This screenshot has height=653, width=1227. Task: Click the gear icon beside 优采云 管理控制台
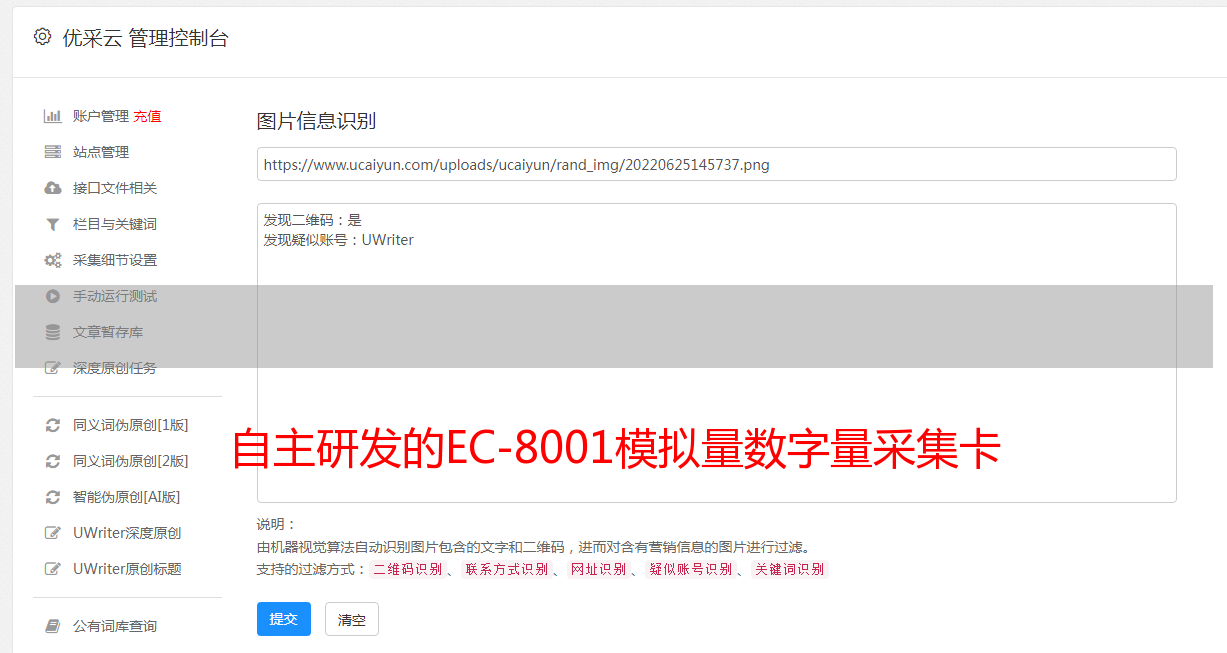tap(42, 37)
